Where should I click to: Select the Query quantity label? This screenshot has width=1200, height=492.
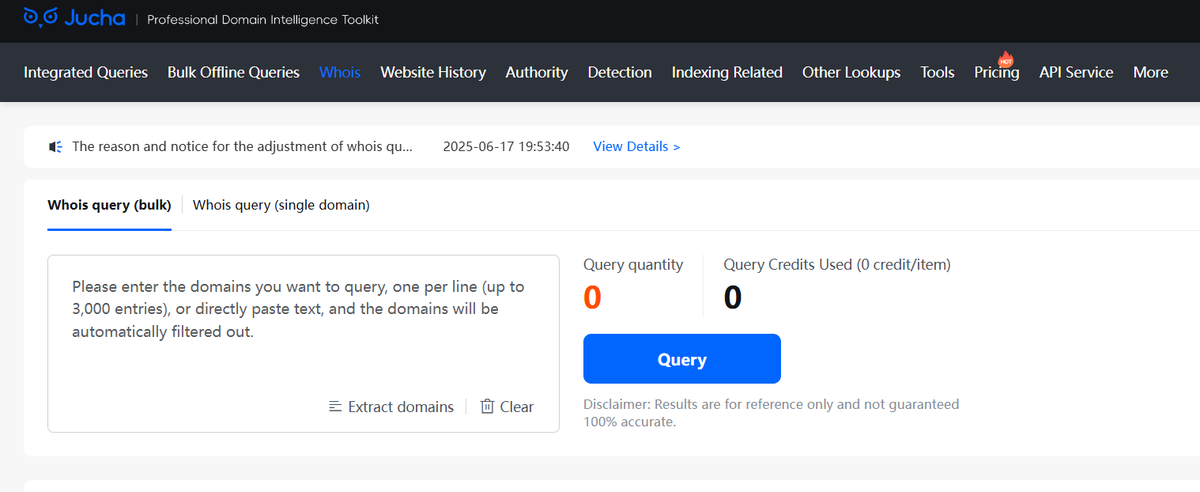click(x=634, y=265)
